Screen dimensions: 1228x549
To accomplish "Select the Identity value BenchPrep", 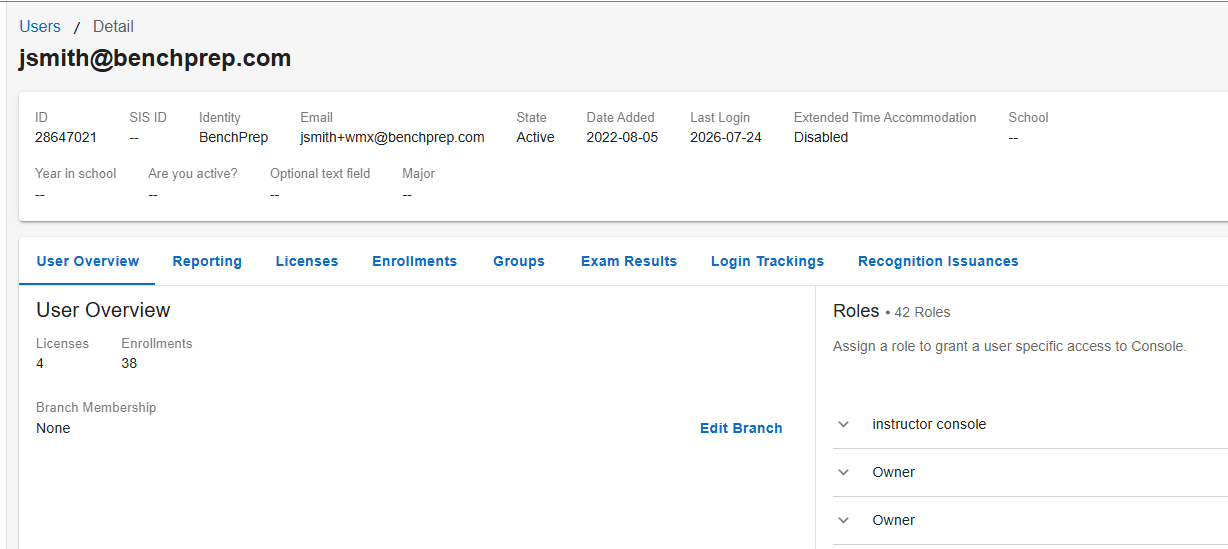I will pos(233,137).
